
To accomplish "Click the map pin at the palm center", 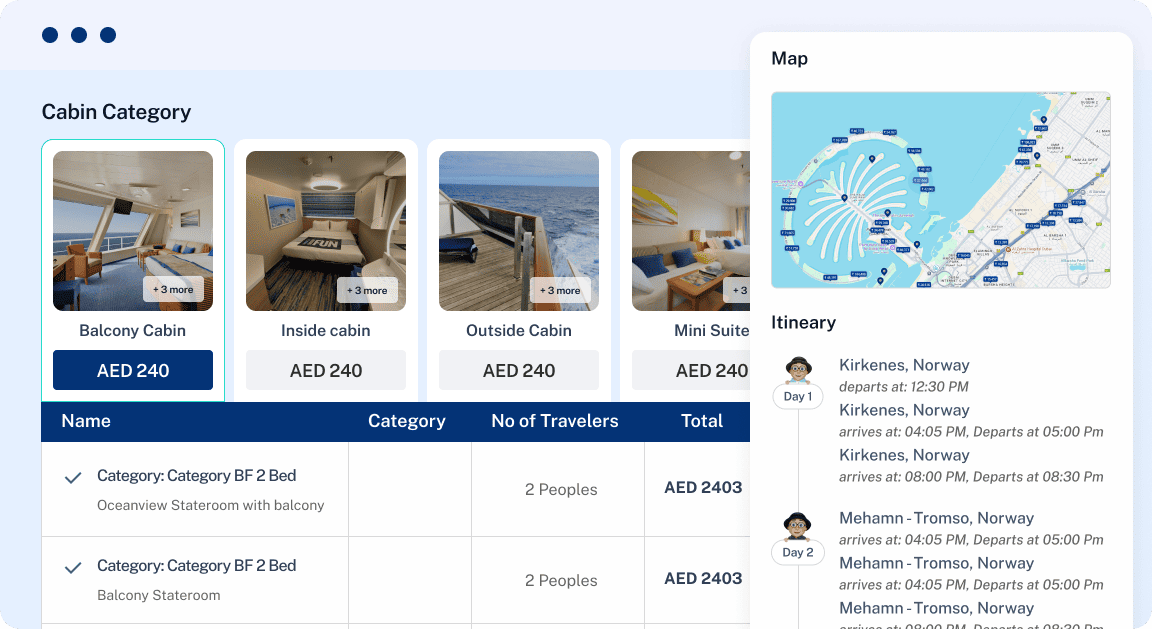I will pyautogui.click(x=844, y=198).
